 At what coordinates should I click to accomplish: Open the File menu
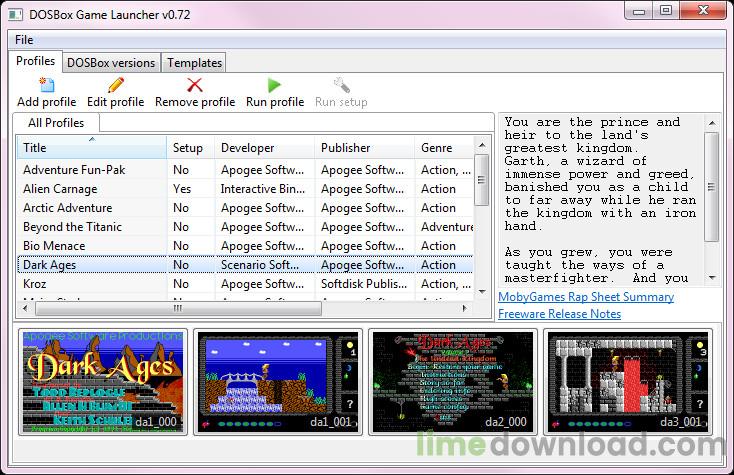point(24,40)
